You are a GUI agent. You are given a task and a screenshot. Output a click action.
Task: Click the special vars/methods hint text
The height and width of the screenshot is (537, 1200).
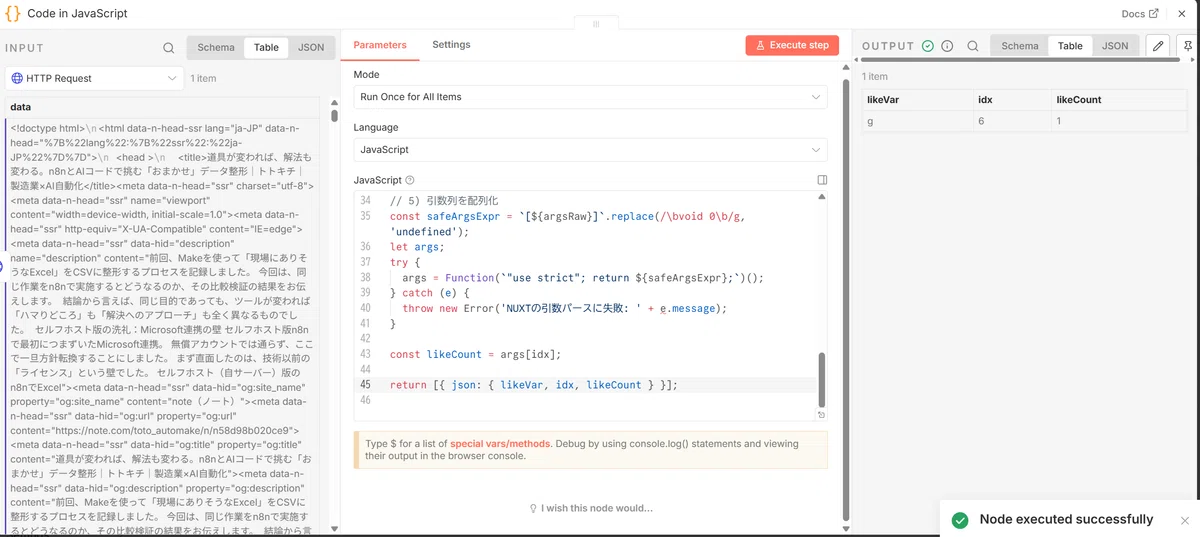click(x=500, y=443)
